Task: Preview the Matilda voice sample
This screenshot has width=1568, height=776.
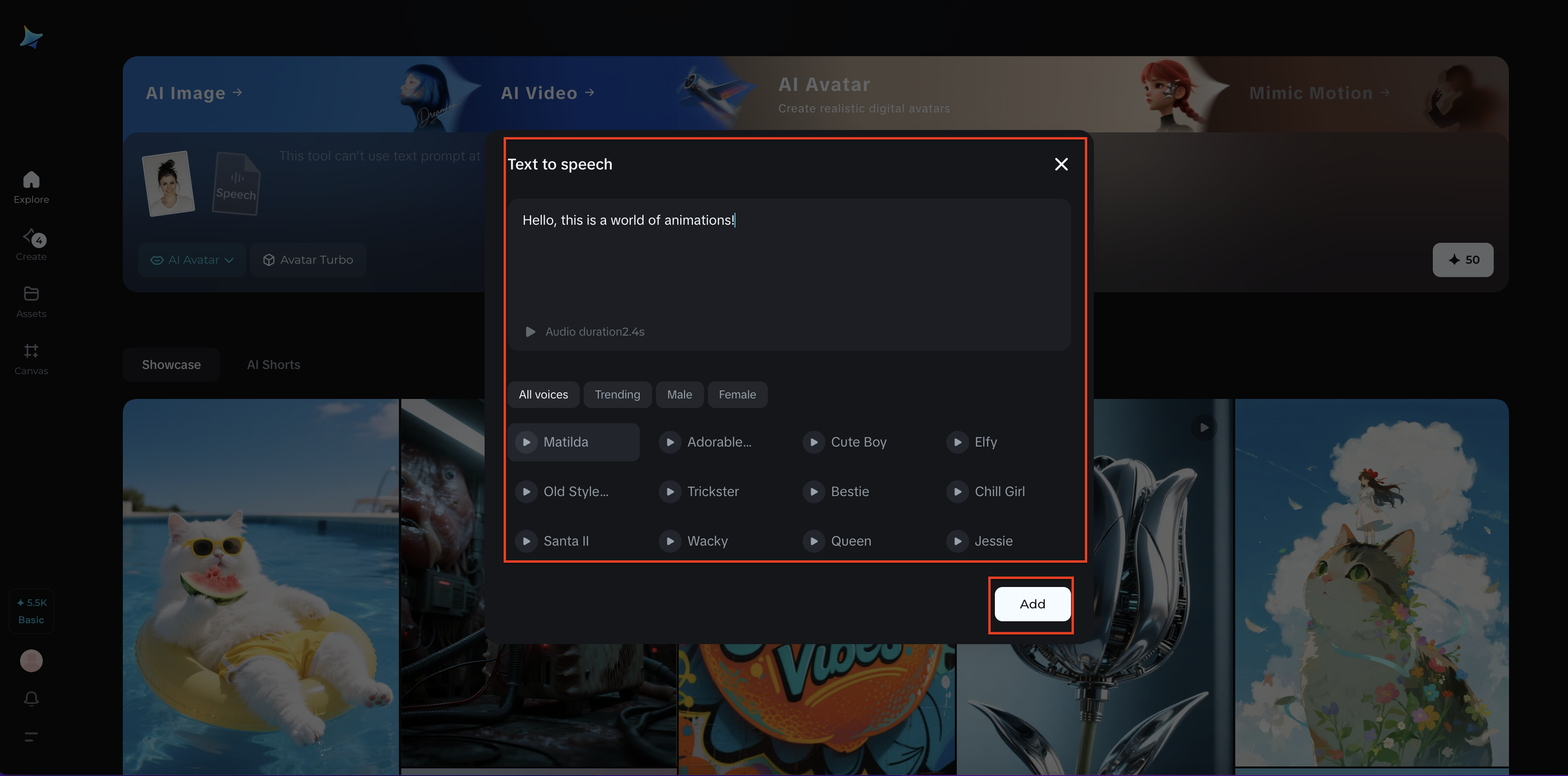Action: (526, 442)
